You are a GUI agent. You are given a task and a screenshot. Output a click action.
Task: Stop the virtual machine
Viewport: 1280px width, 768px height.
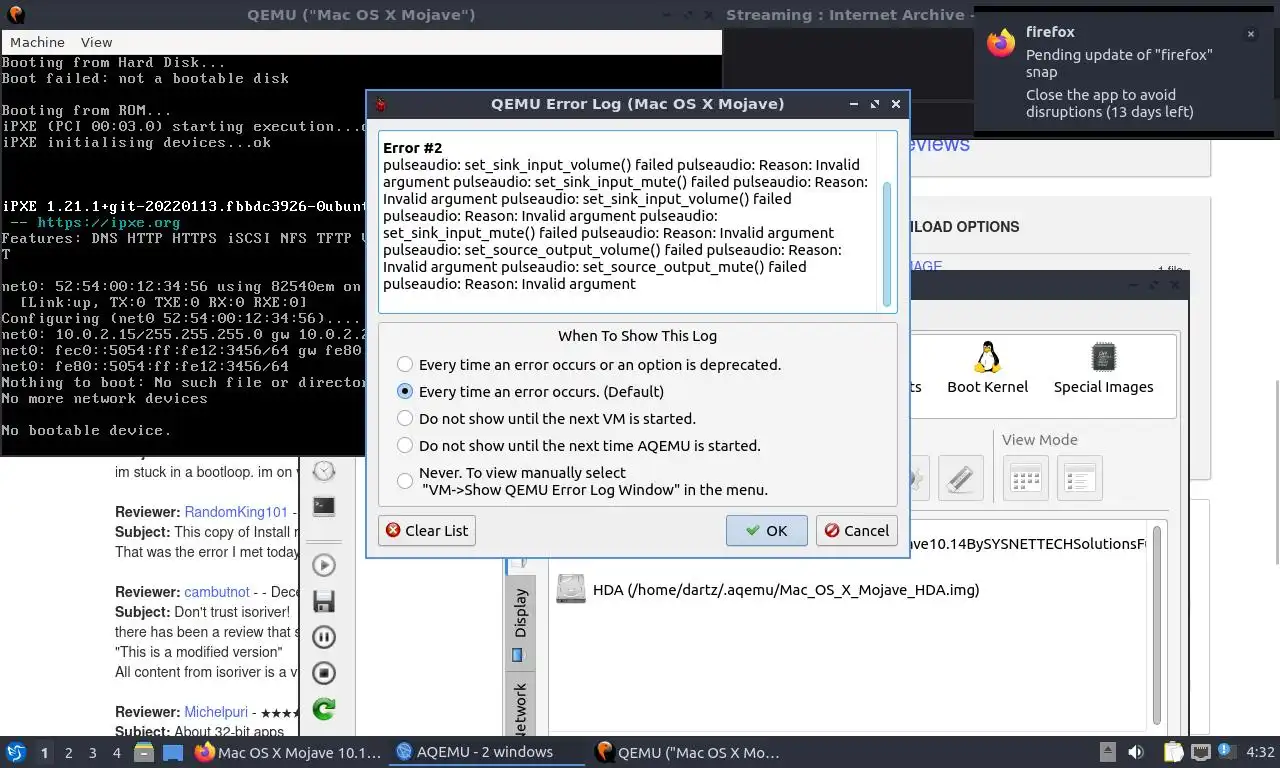324,673
